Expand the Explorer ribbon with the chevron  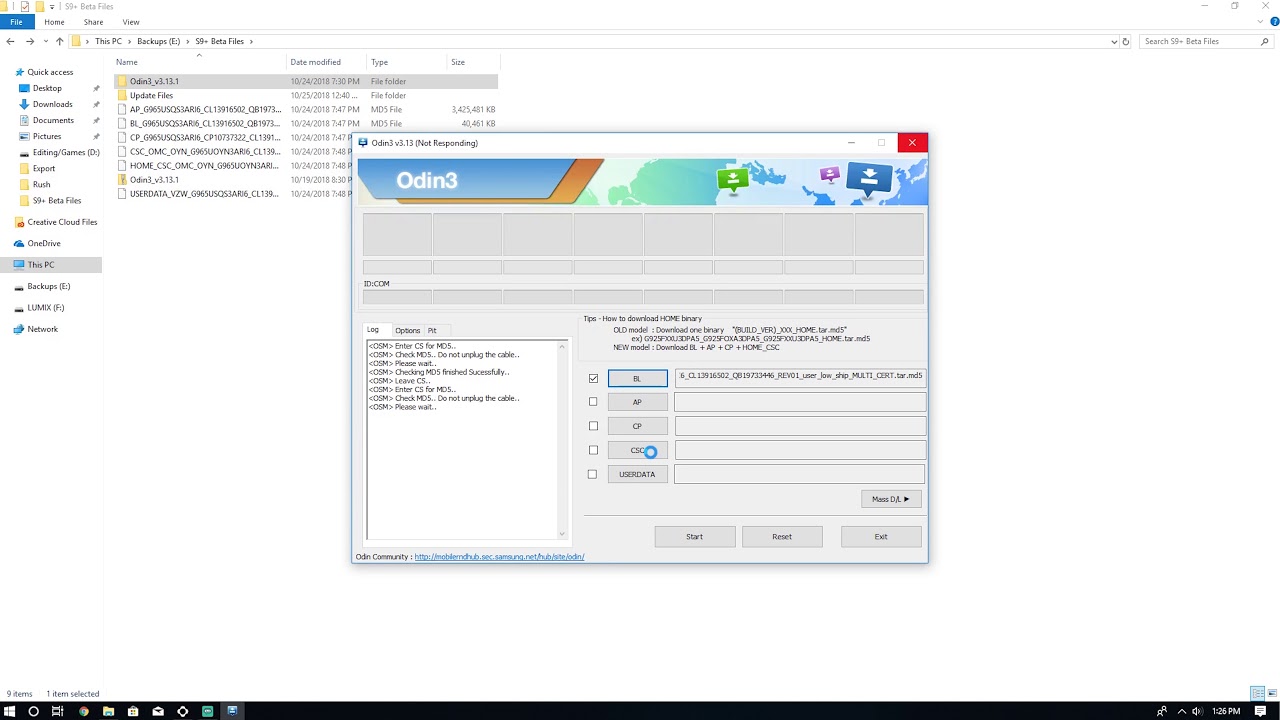tap(1260, 22)
